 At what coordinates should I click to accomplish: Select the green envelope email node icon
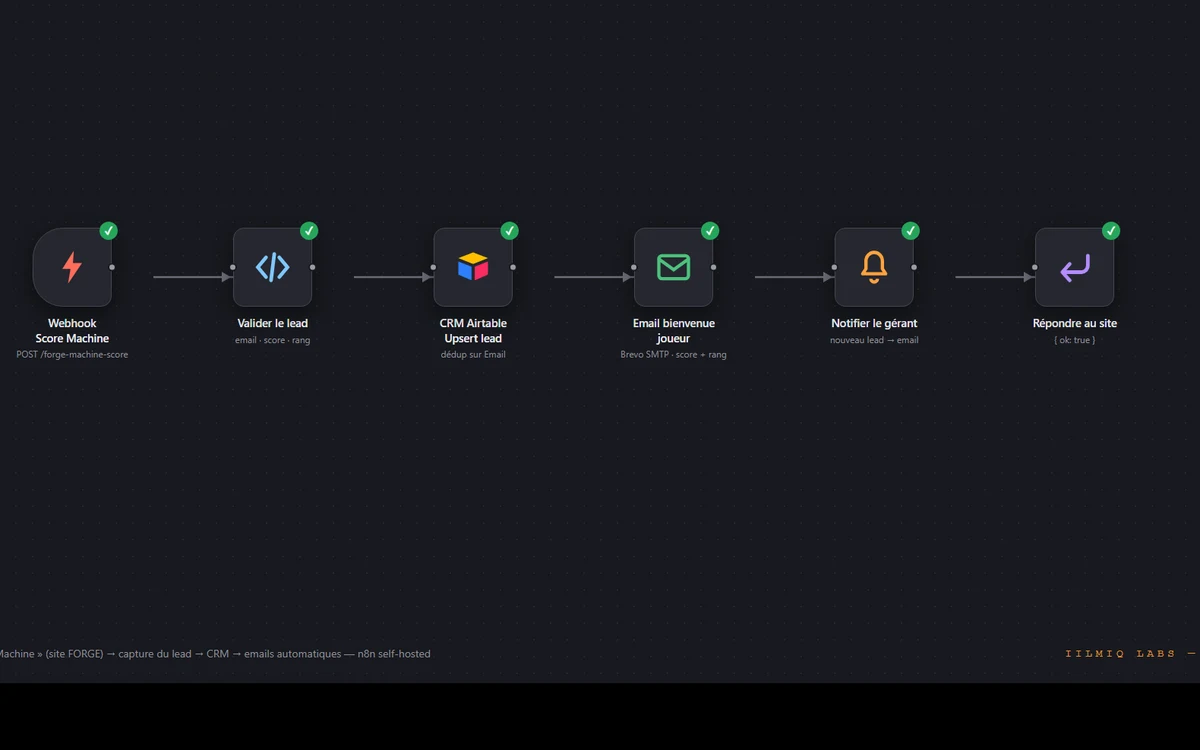674,267
